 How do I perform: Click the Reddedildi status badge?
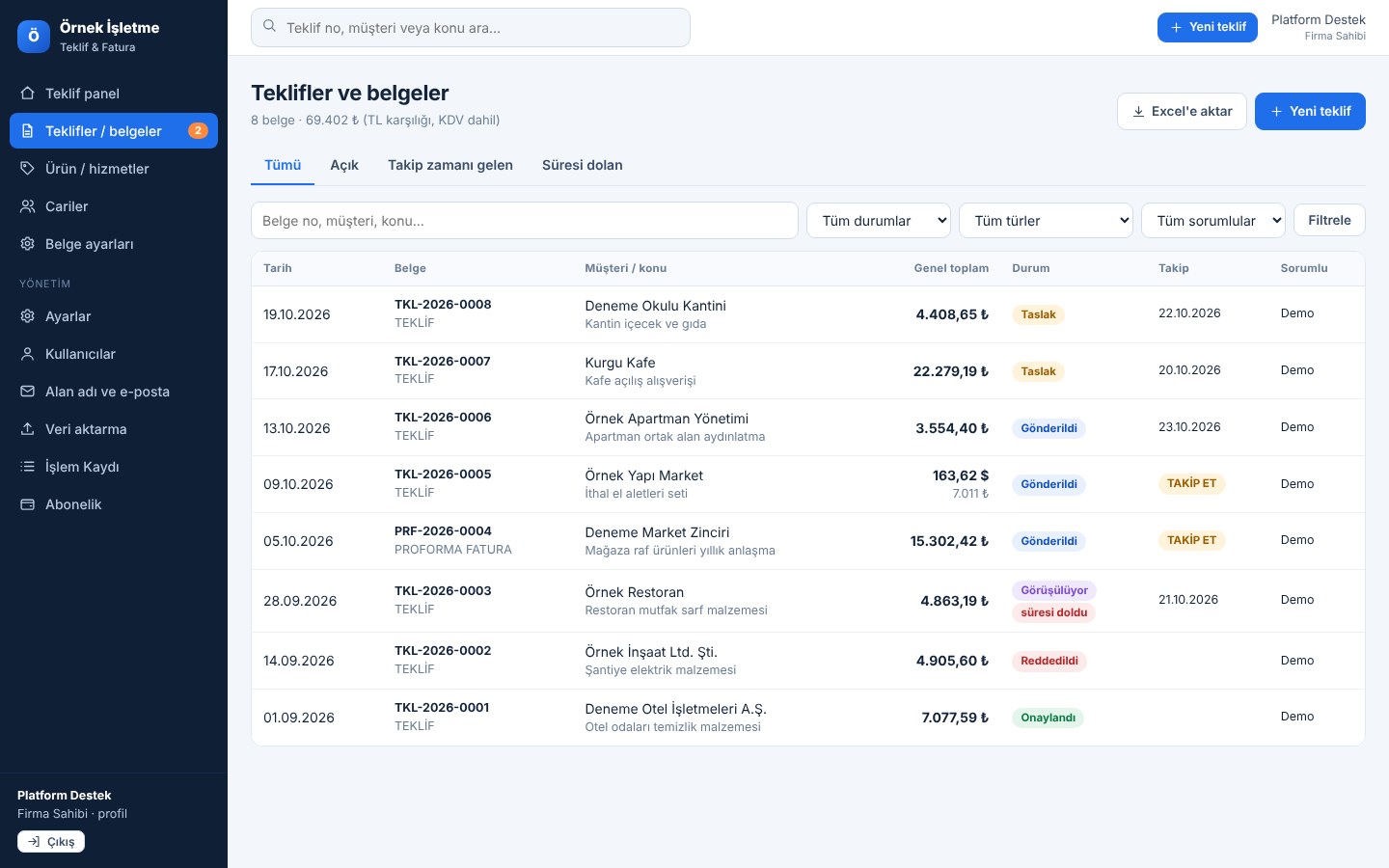coord(1049,661)
